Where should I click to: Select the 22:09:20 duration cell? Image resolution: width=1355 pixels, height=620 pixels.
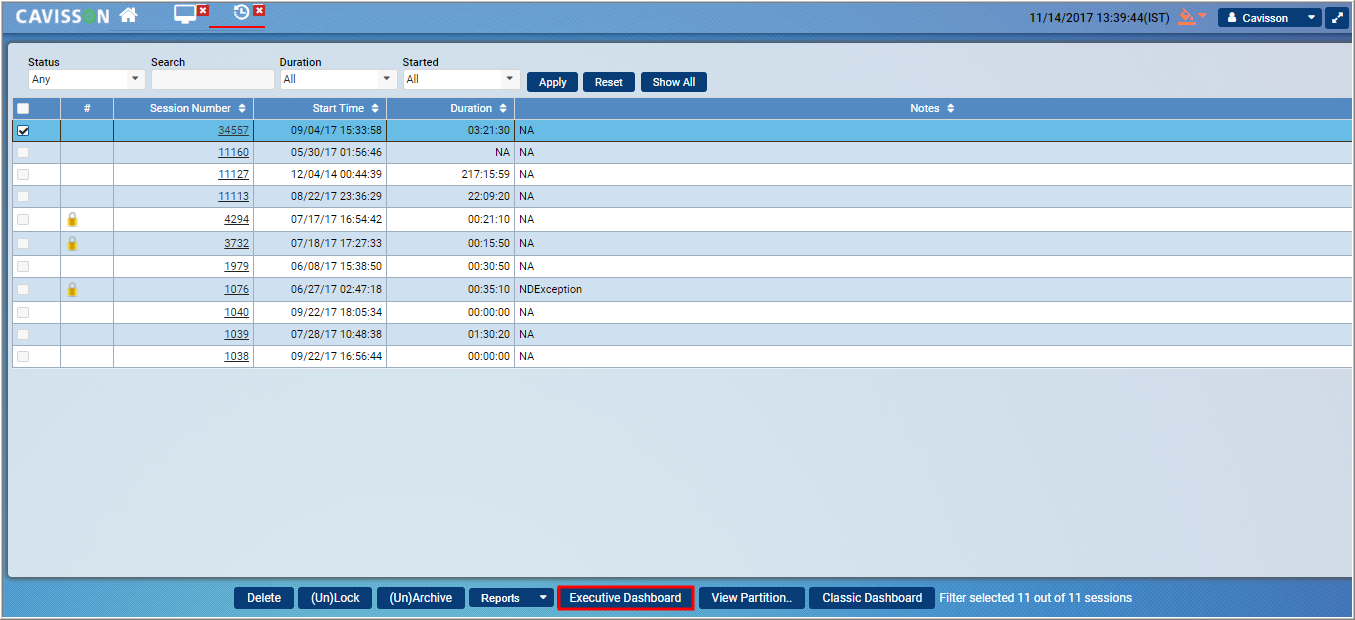point(450,196)
